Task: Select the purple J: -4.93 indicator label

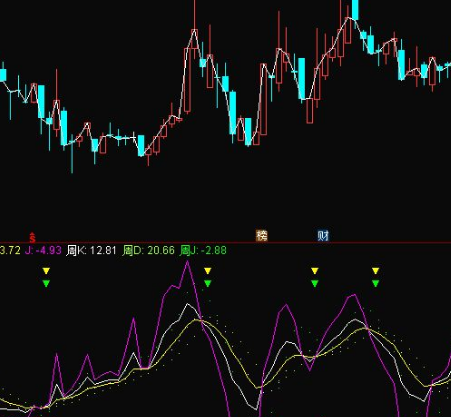Action: click(43, 250)
